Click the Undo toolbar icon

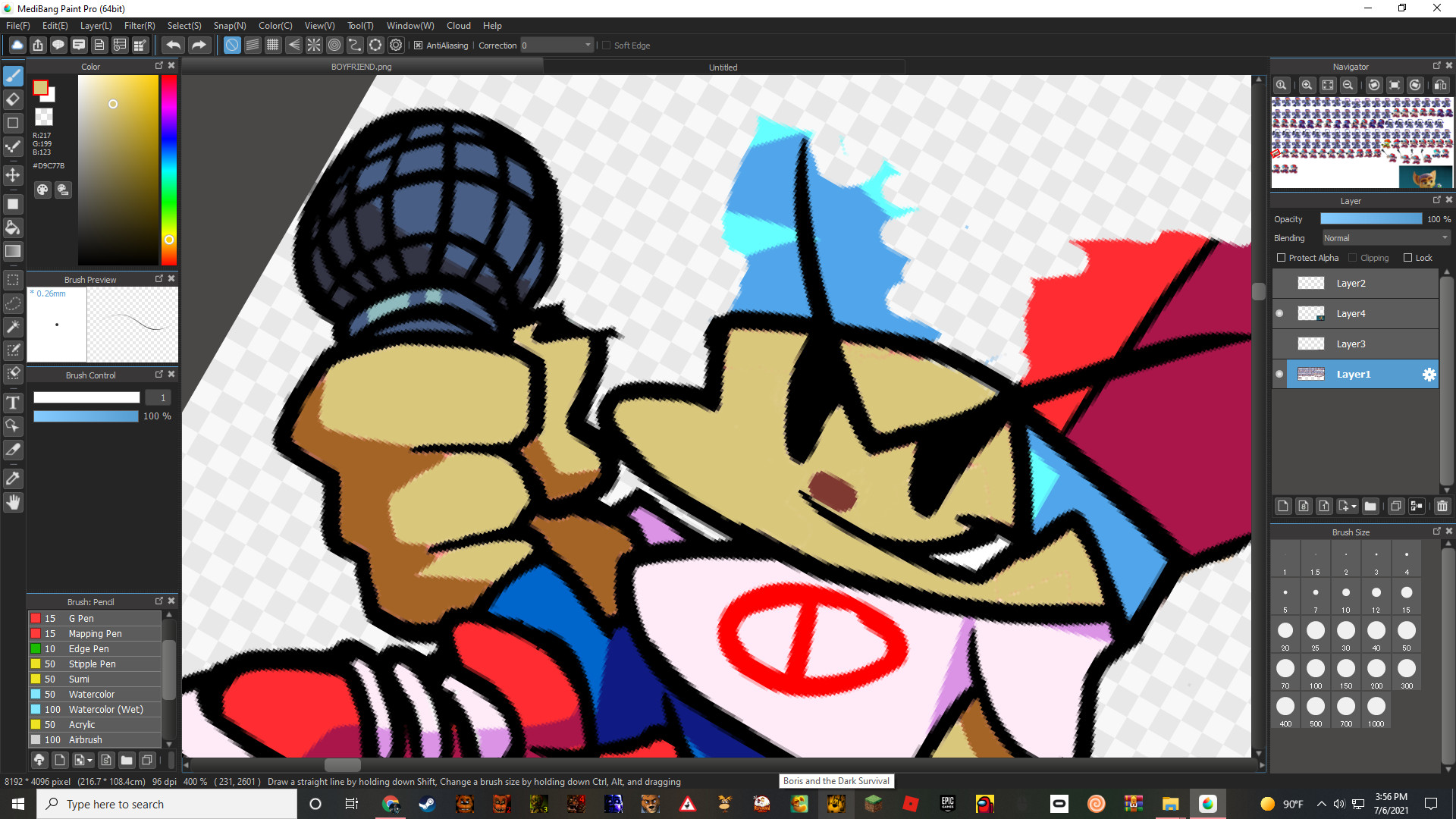(x=174, y=45)
